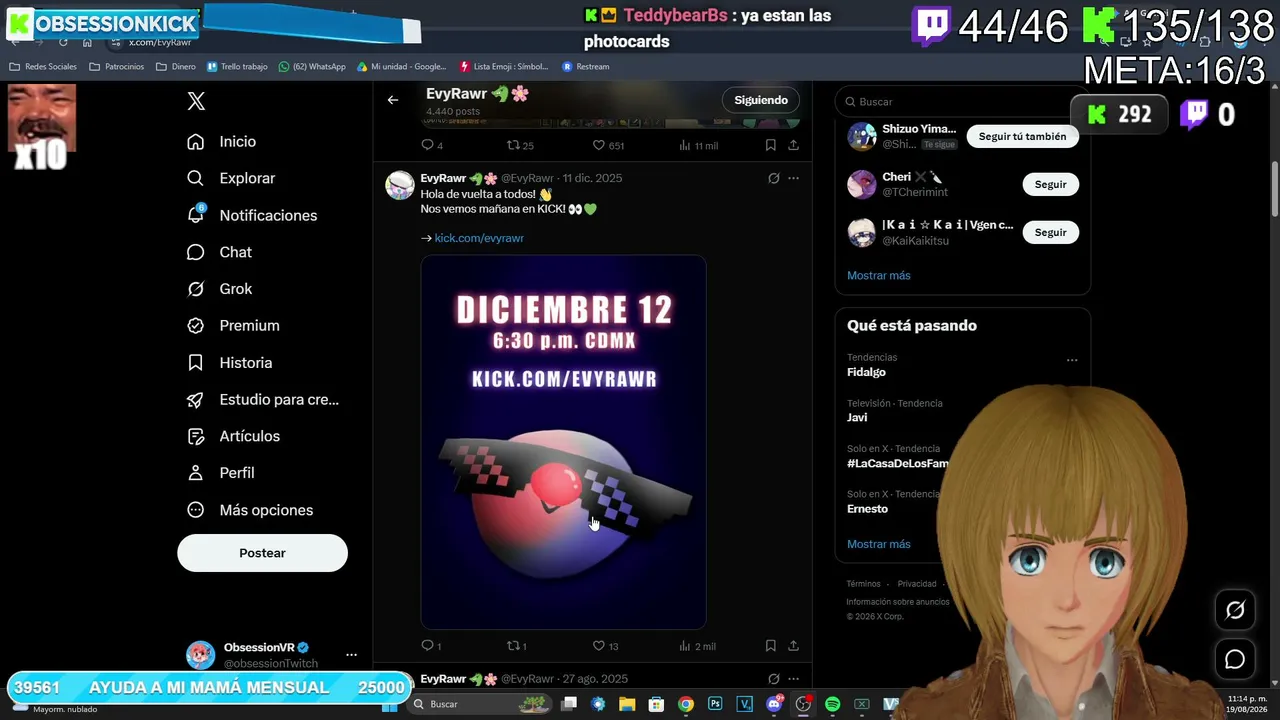The image size is (1280, 720).
Task: View analytics showing 2 mil views
Action: tap(697, 646)
